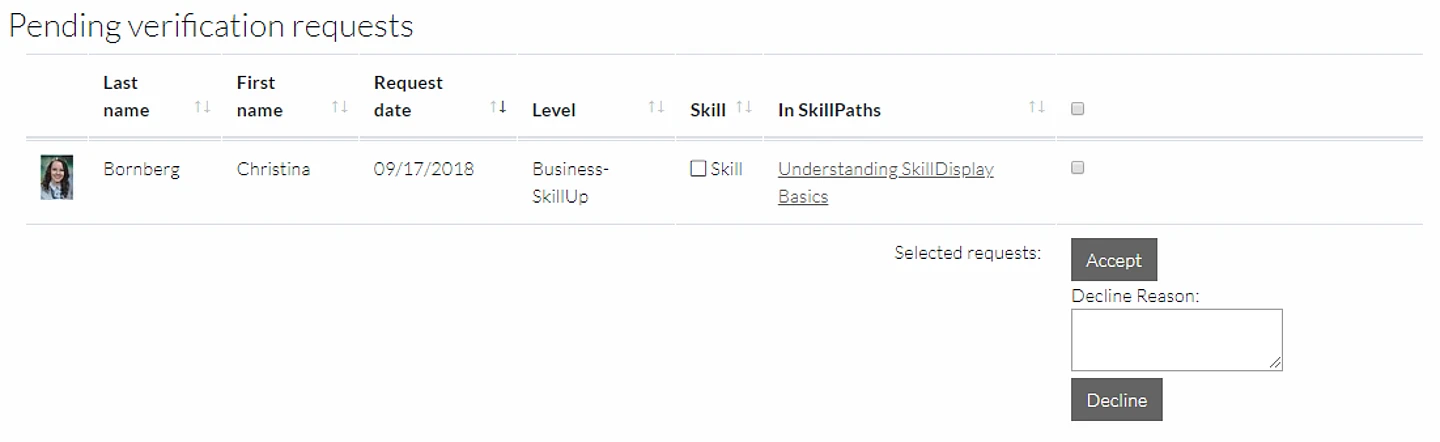Click the sort arrows beside Last name

pos(203,107)
